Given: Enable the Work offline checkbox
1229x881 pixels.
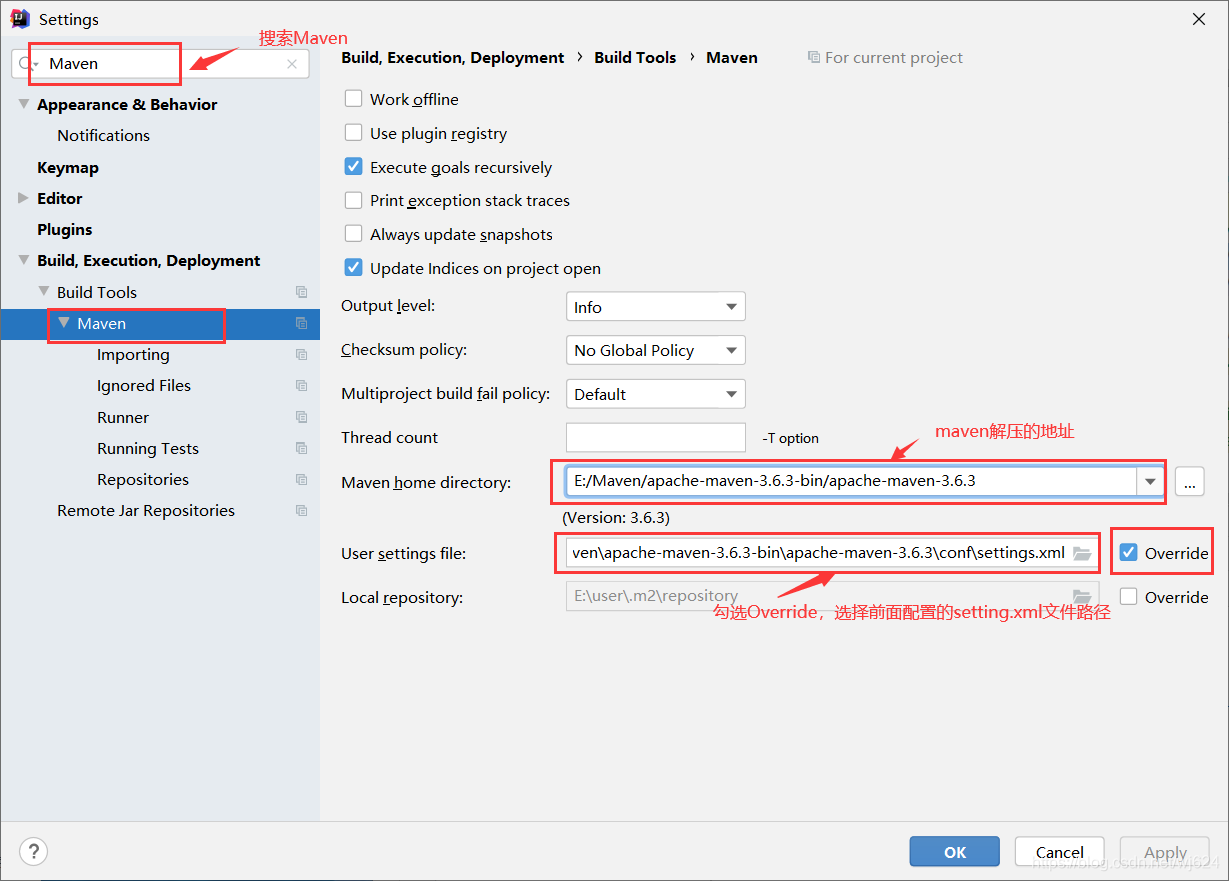Looking at the screenshot, I should pos(353,99).
